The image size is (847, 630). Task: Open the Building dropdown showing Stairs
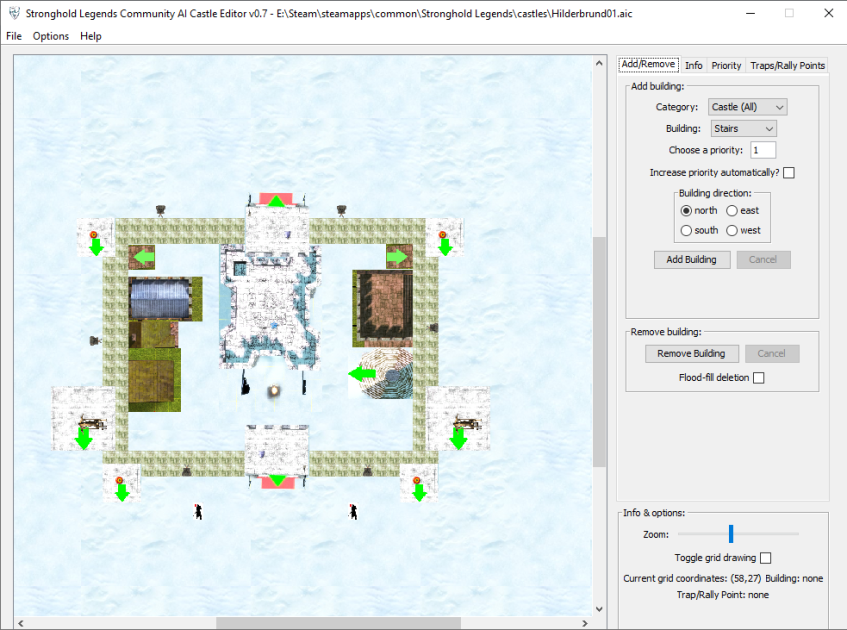coord(743,129)
